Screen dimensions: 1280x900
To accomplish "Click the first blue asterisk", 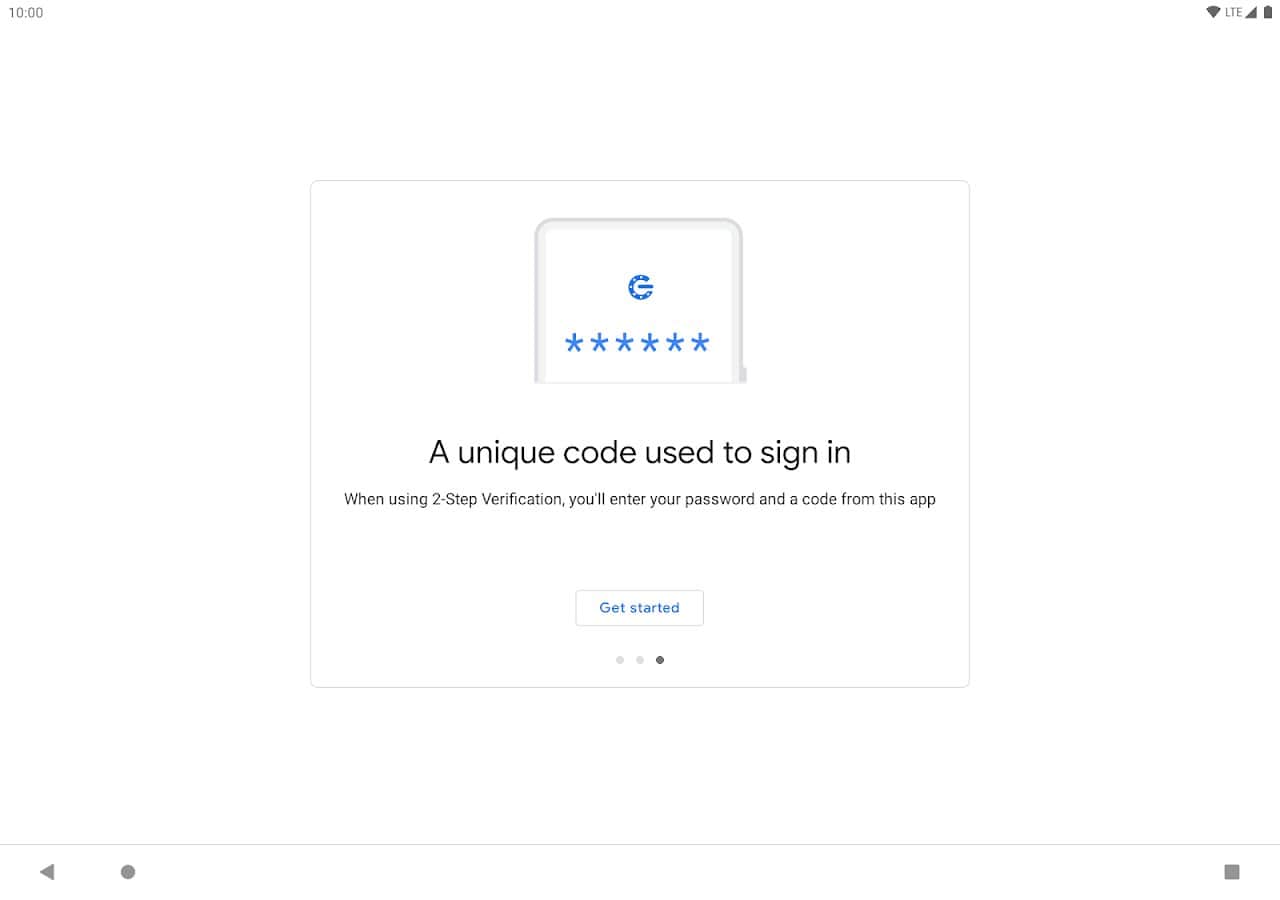I will (x=574, y=344).
